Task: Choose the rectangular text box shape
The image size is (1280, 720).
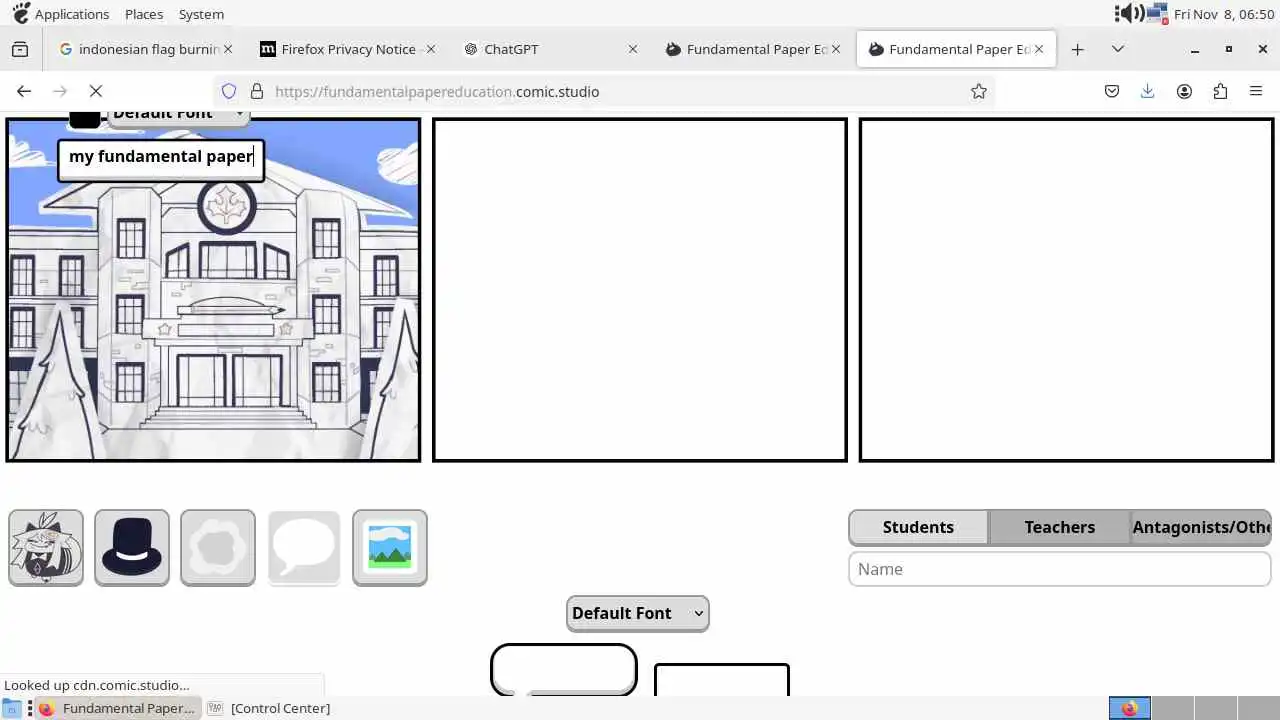Action: (722, 680)
